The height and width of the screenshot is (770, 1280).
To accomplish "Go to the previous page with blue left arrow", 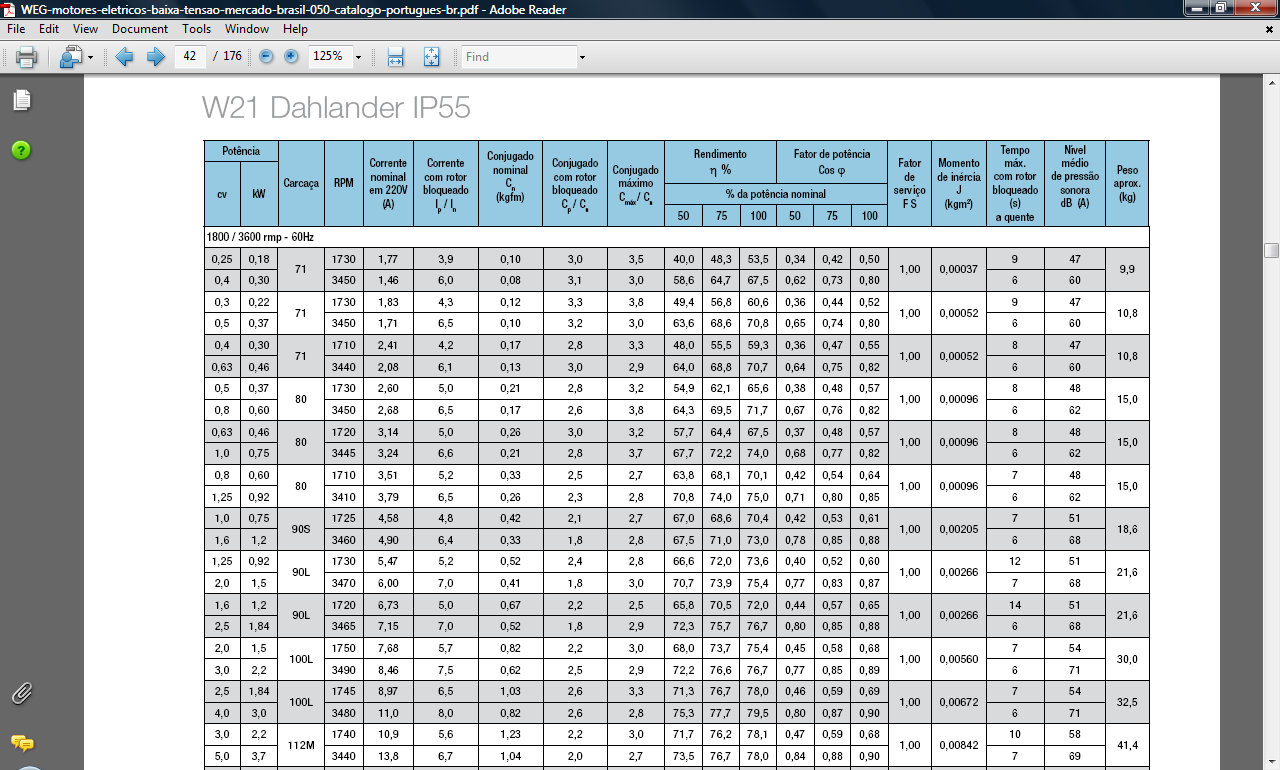I will pos(125,57).
